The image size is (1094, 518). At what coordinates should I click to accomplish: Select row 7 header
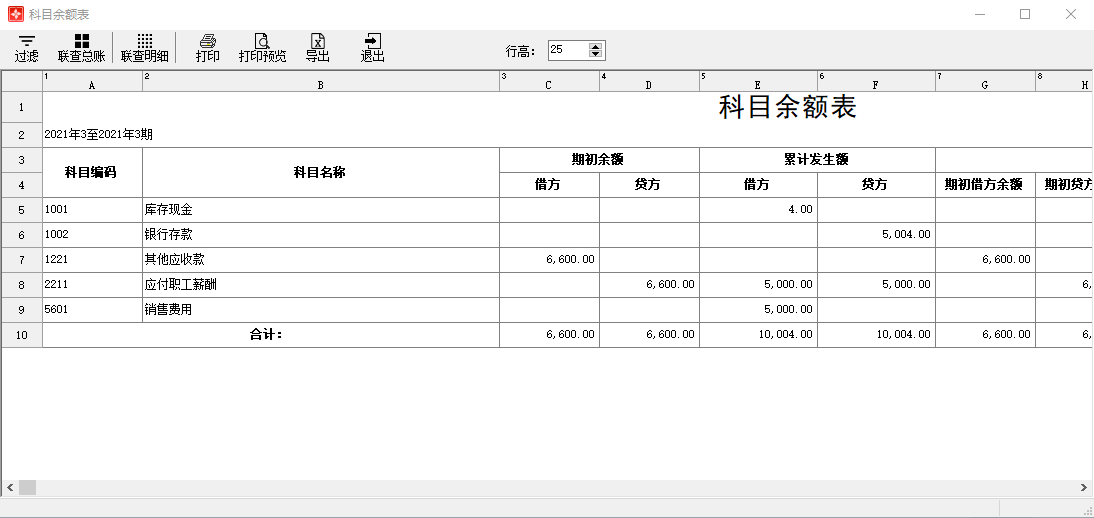(22, 260)
